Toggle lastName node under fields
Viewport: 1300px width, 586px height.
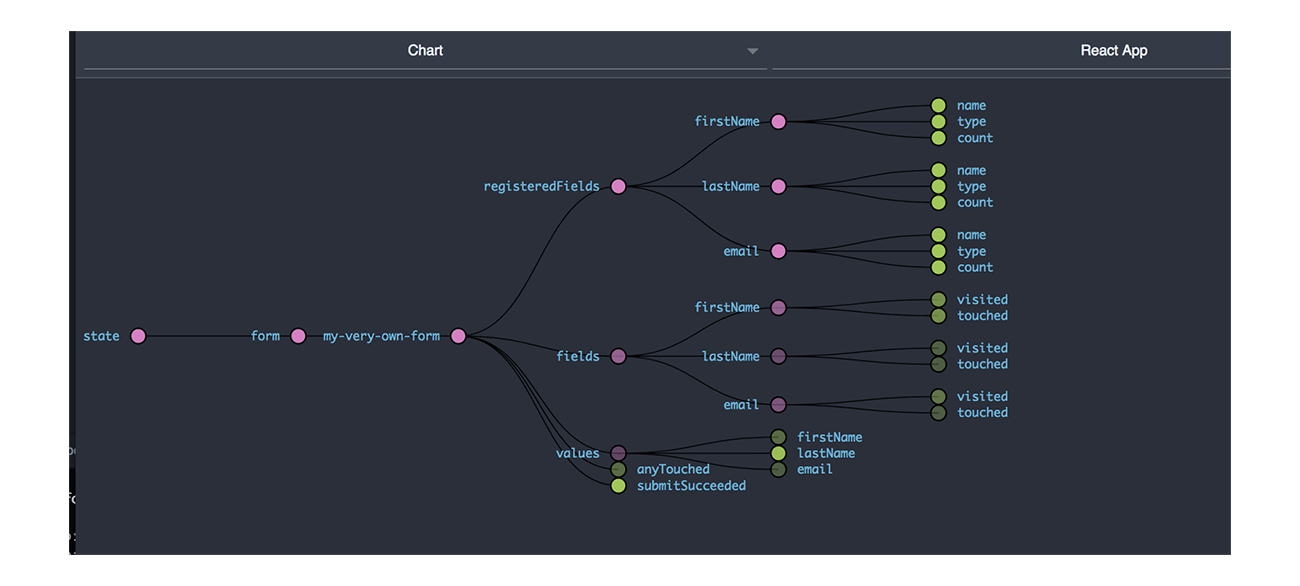tap(778, 356)
